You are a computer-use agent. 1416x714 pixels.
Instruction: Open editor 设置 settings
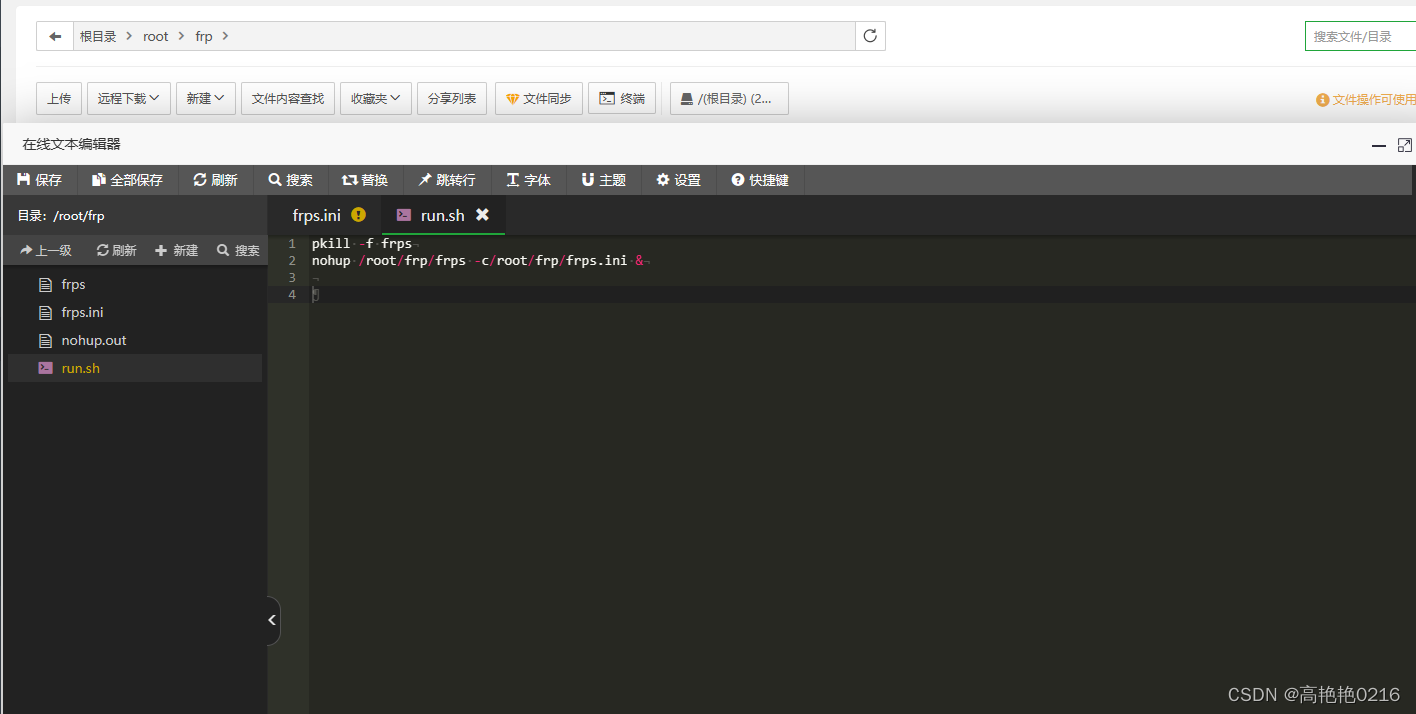(x=679, y=180)
